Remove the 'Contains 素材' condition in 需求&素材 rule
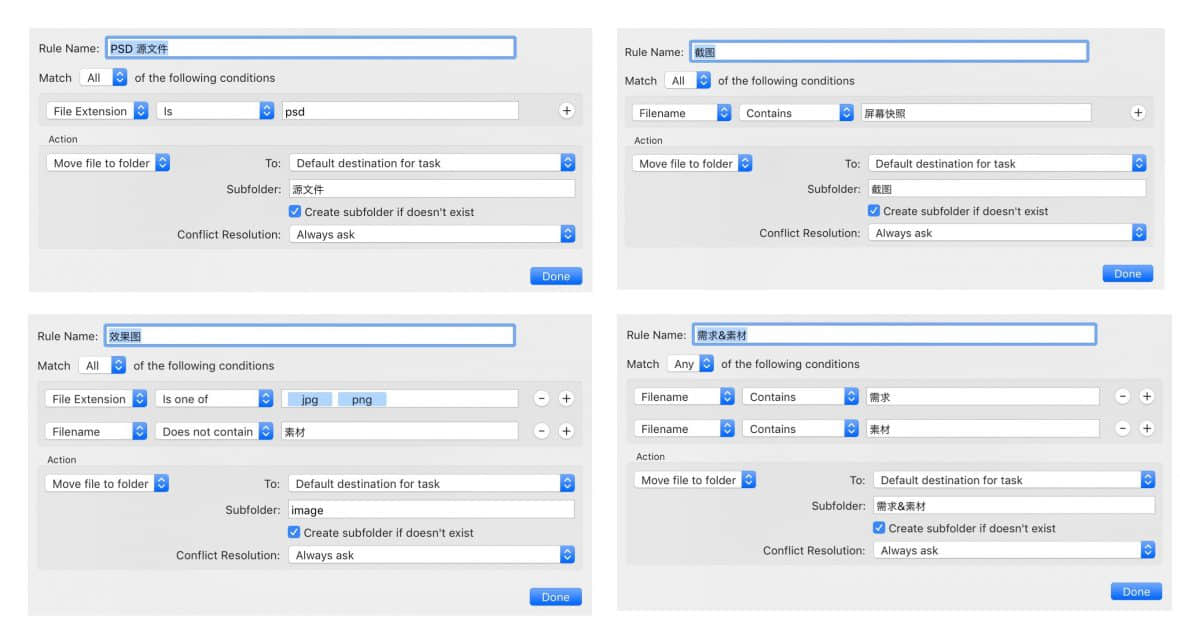Viewport: 1180px width, 635px height. point(1122,428)
